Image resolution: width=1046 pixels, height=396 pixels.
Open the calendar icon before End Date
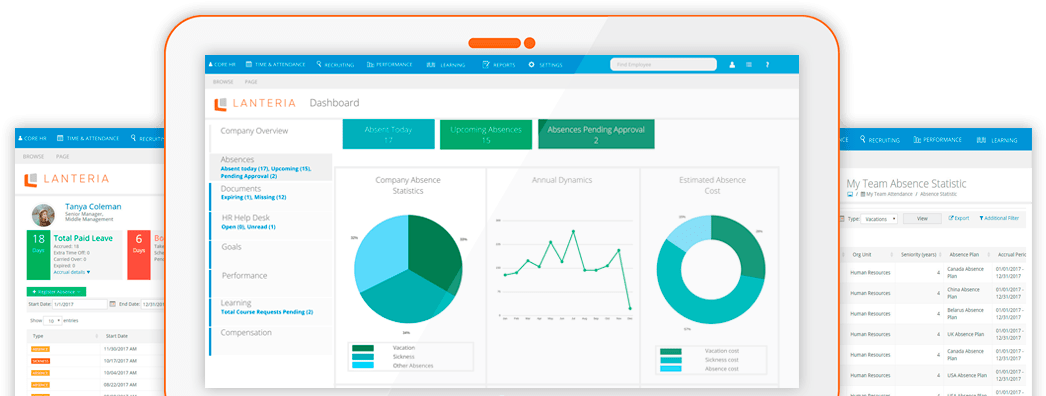click(113, 304)
